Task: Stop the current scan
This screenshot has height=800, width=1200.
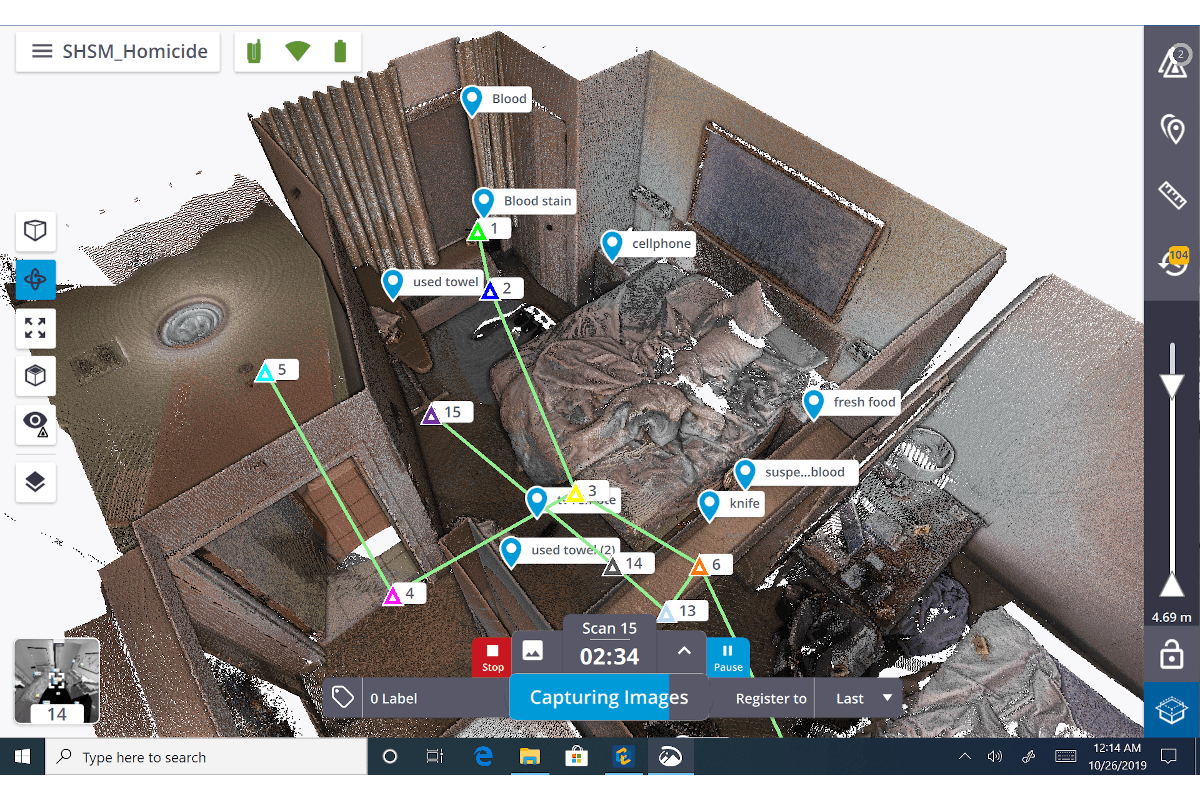Action: [492, 656]
